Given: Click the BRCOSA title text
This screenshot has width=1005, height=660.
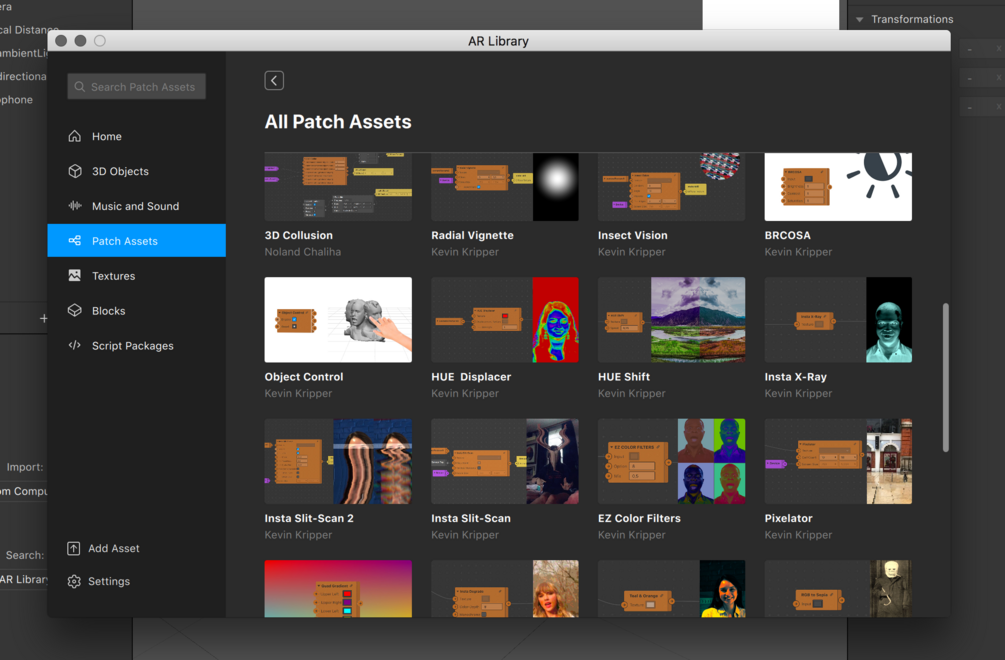Looking at the screenshot, I should (787, 235).
